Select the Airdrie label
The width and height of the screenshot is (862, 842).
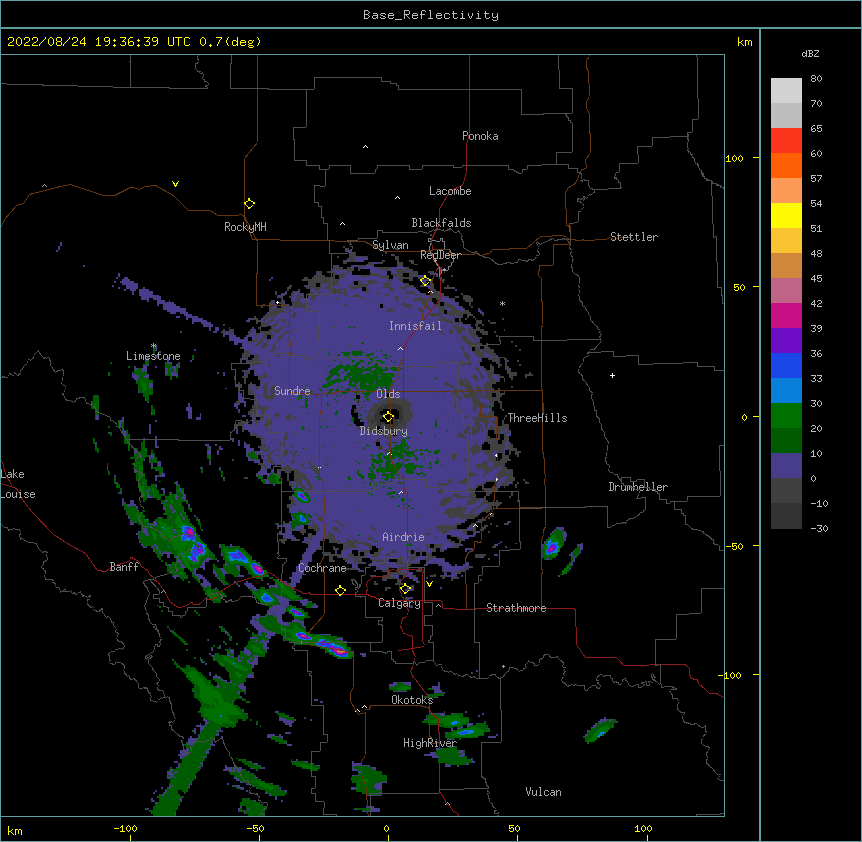(403, 537)
